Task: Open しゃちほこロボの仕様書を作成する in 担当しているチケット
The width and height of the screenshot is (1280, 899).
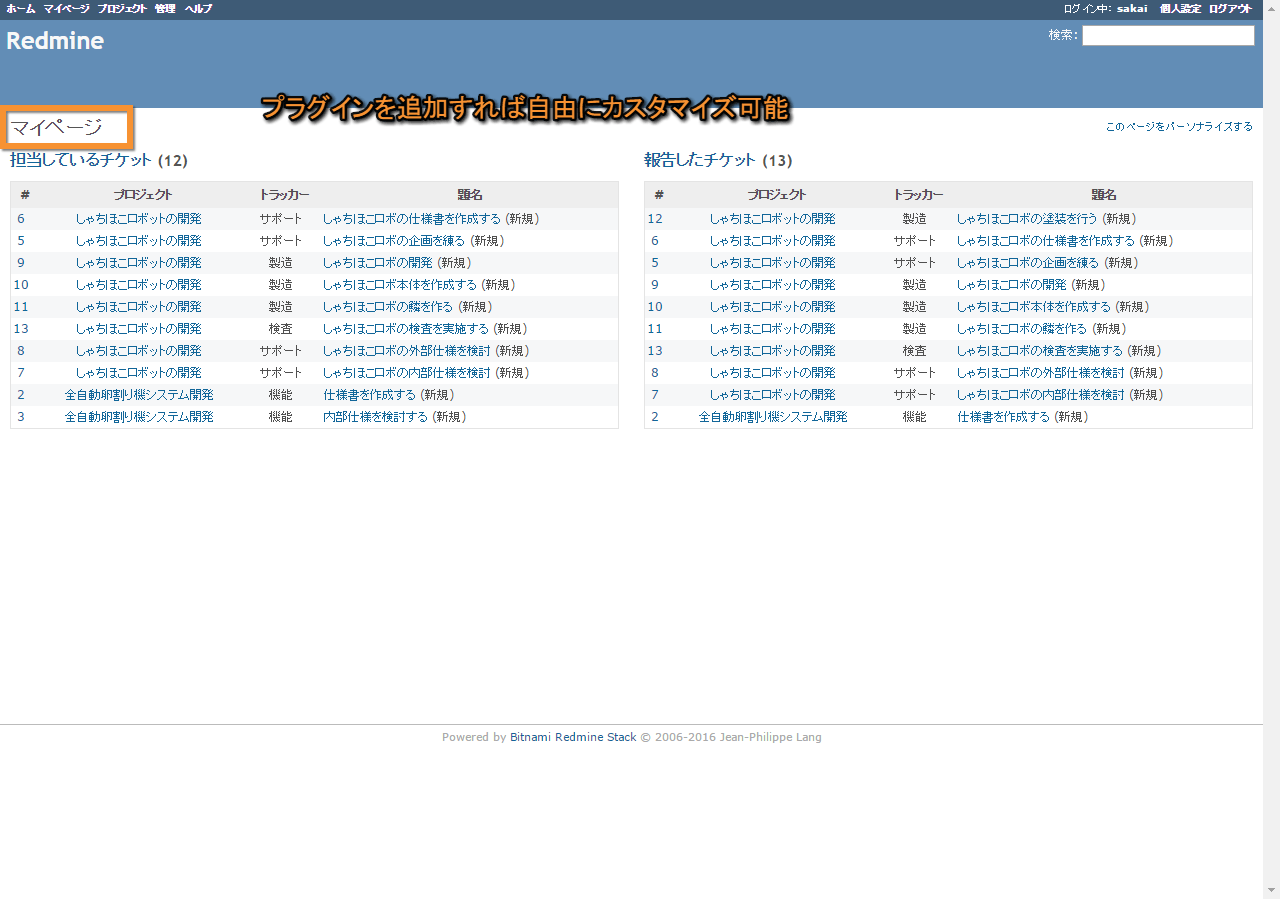Action: tap(411, 219)
